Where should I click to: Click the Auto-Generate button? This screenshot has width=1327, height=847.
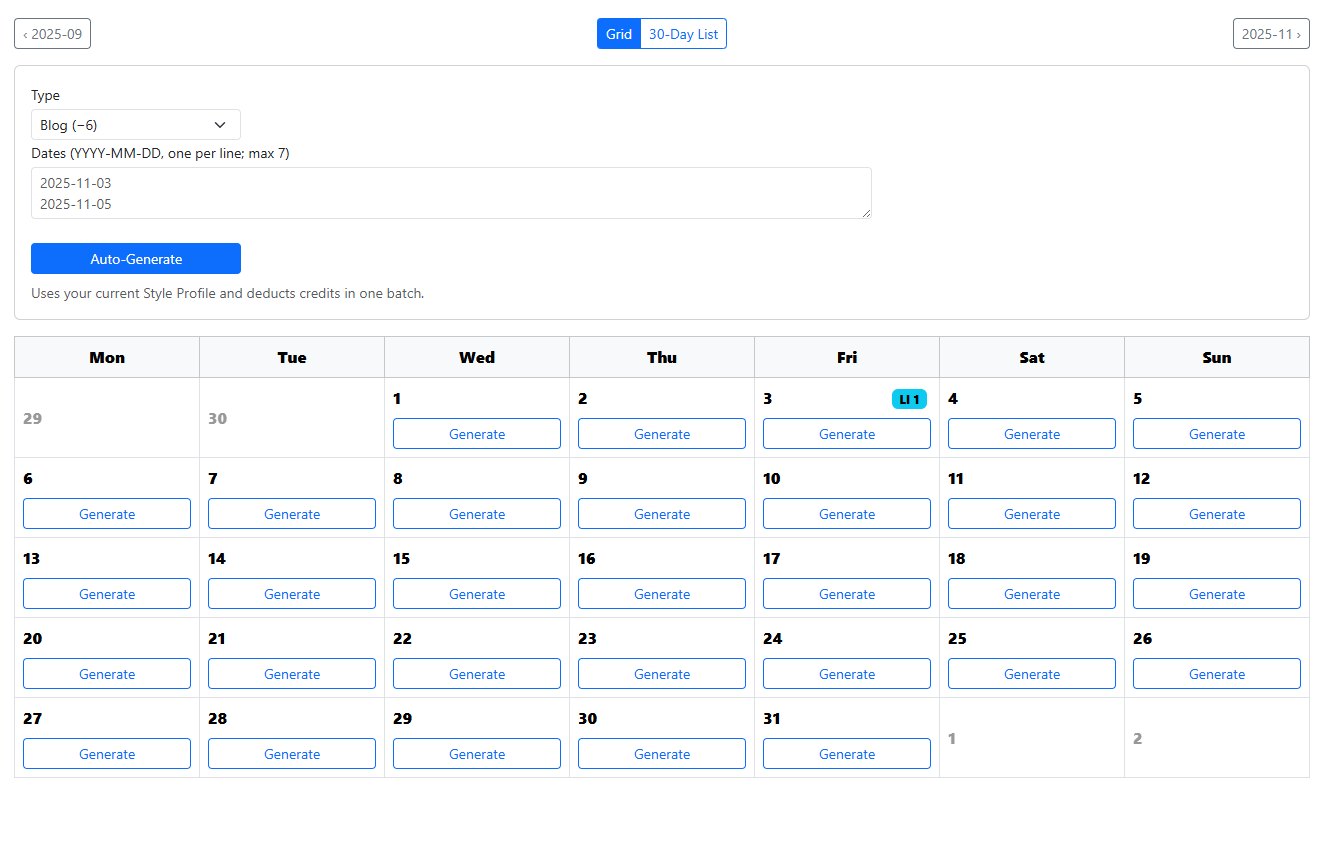point(135,258)
